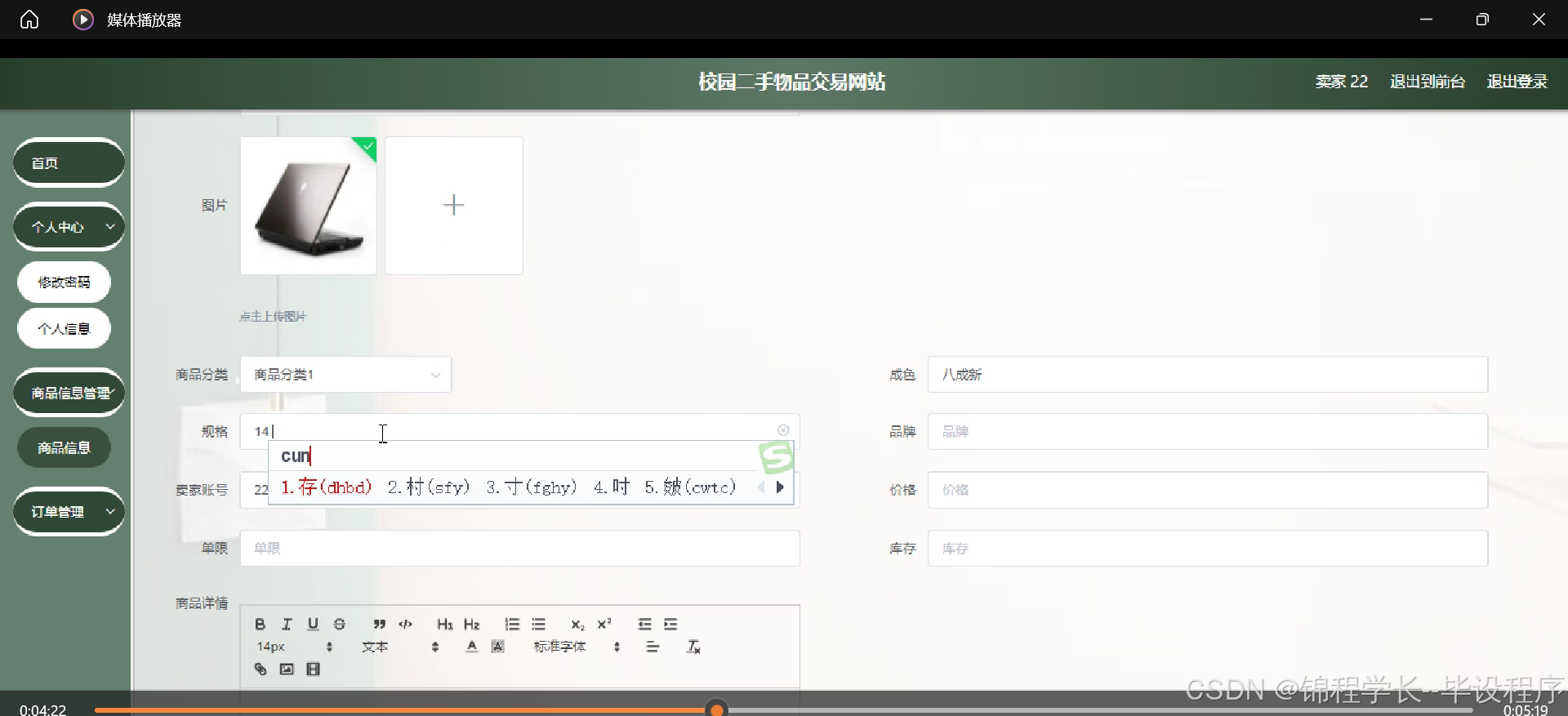Image resolution: width=1568 pixels, height=716 pixels.
Task: Insert a video in the editor
Action: [x=313, y=669]
